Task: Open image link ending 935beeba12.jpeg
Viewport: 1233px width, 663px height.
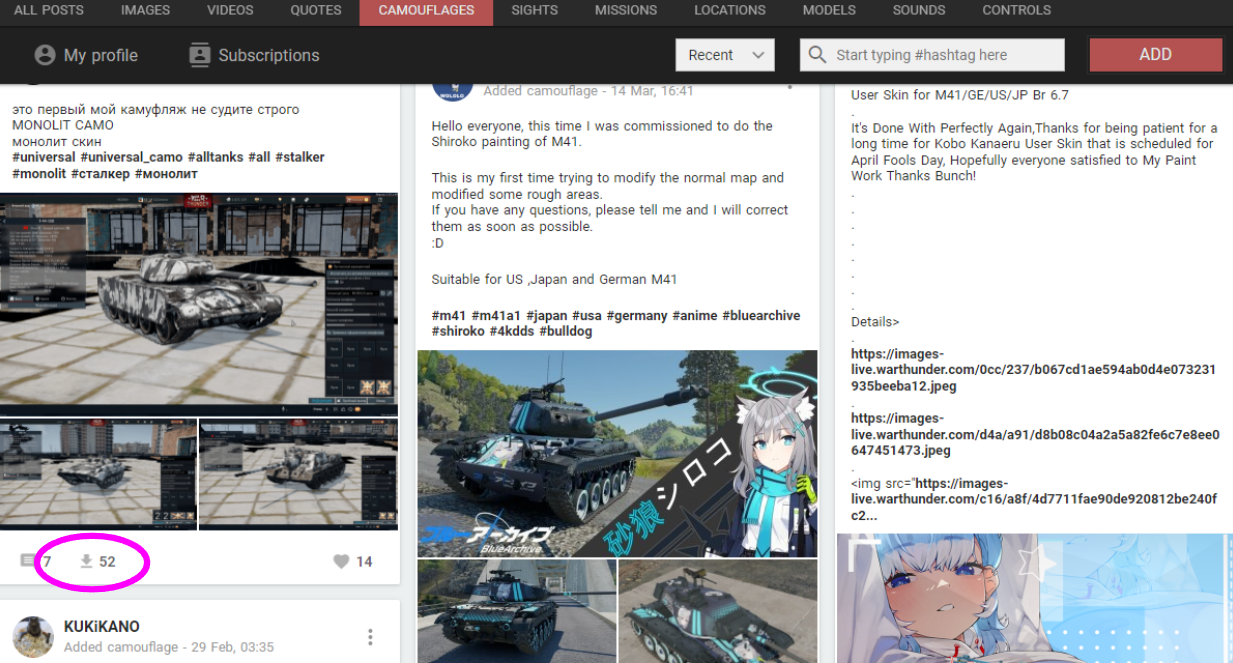Action: (1033, 369)
